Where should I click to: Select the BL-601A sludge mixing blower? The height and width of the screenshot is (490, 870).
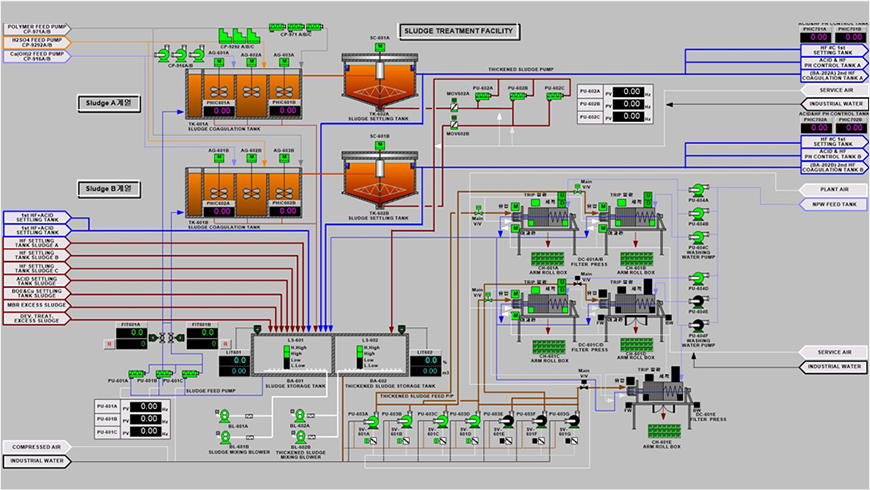(x=227, y=417)
